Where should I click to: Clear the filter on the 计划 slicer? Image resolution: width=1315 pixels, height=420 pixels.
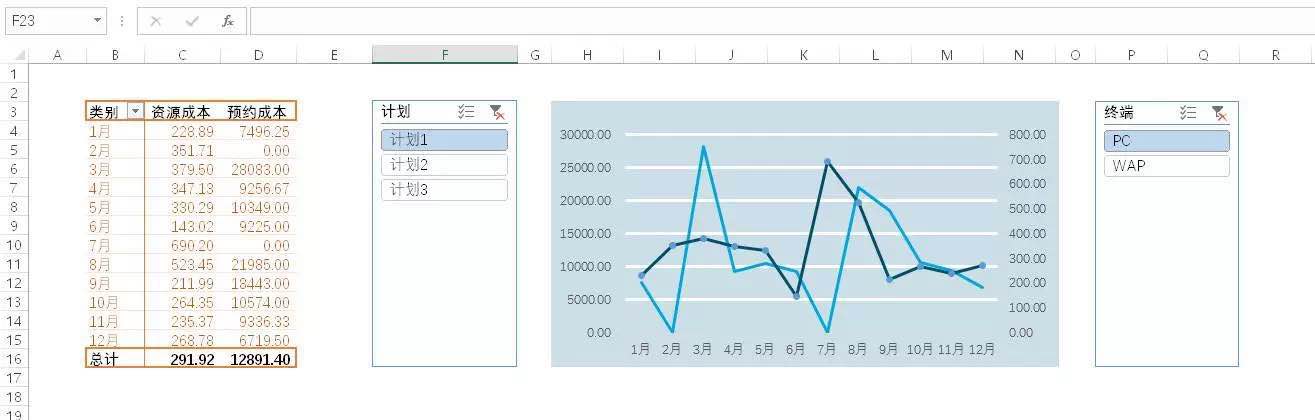[497, 113]
